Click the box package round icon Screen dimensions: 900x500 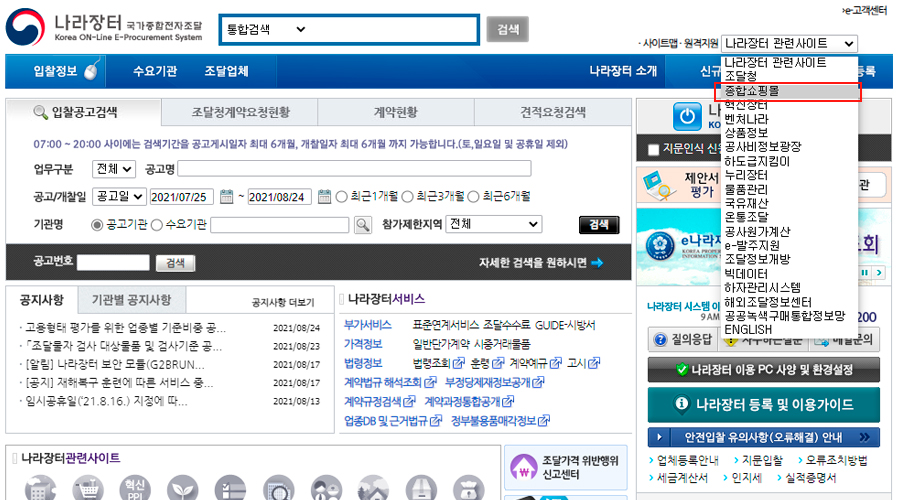click(x=421, y=488)
